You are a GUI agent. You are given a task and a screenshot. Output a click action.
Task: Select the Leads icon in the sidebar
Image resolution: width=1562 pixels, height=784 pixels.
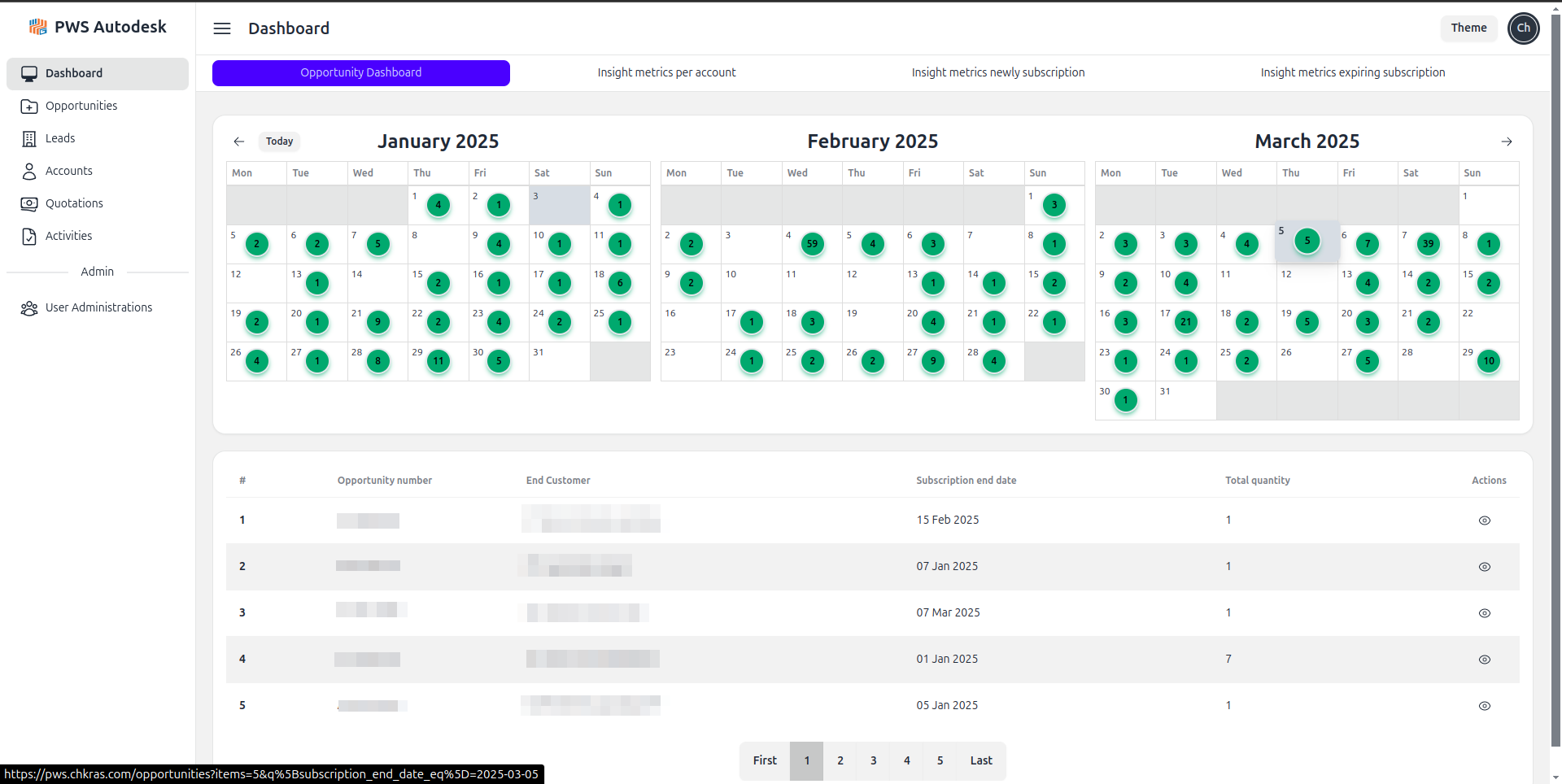tap(30, 138)
